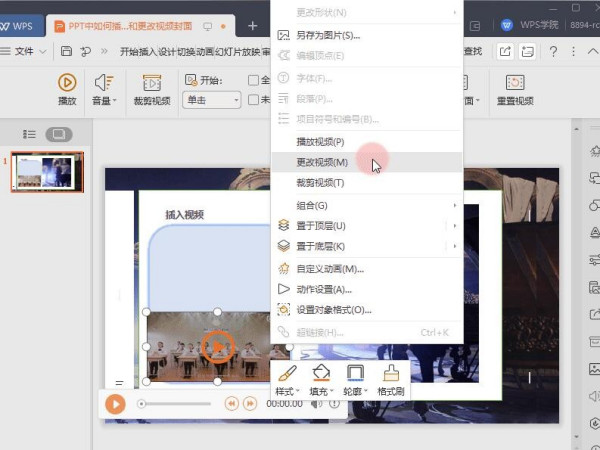Open the File menu
This screenshot has width=600, height=450.
pos(24,51)
